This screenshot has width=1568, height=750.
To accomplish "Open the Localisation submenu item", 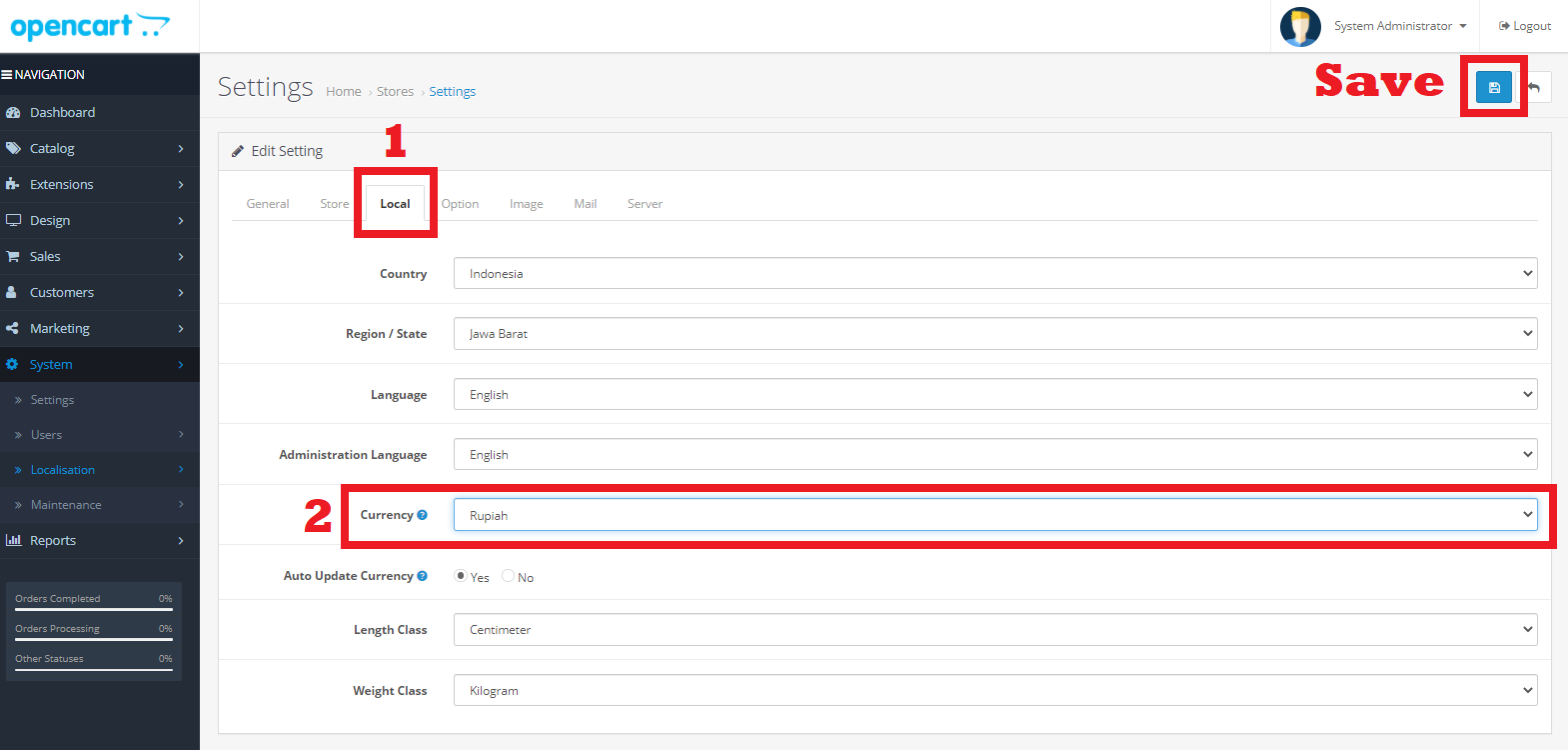I will [63, 470].
